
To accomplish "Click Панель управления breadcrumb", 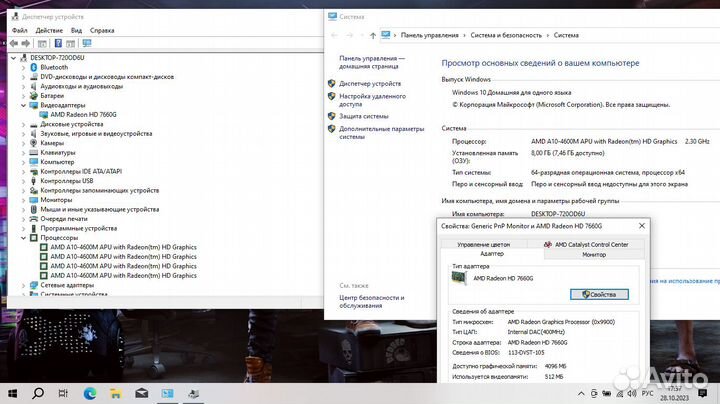I will 429,35.
